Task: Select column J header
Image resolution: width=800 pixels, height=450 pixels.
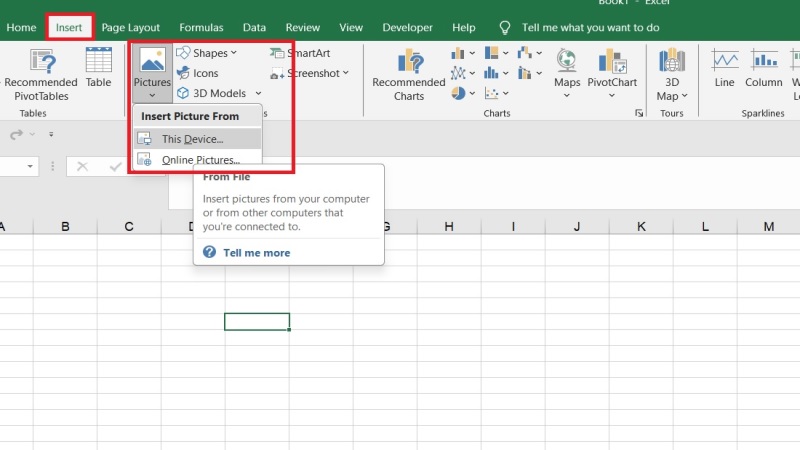Action: click(x=577, y=227)
